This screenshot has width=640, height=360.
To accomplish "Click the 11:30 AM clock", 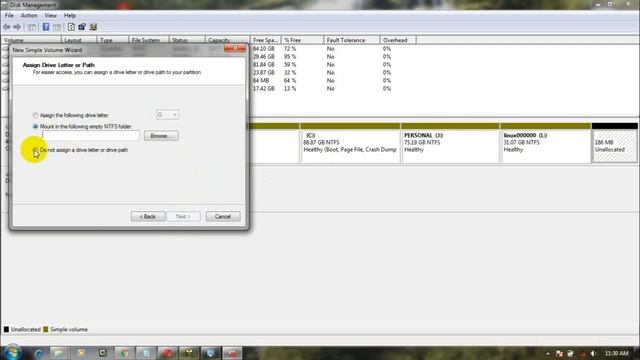I will (616, 353).
